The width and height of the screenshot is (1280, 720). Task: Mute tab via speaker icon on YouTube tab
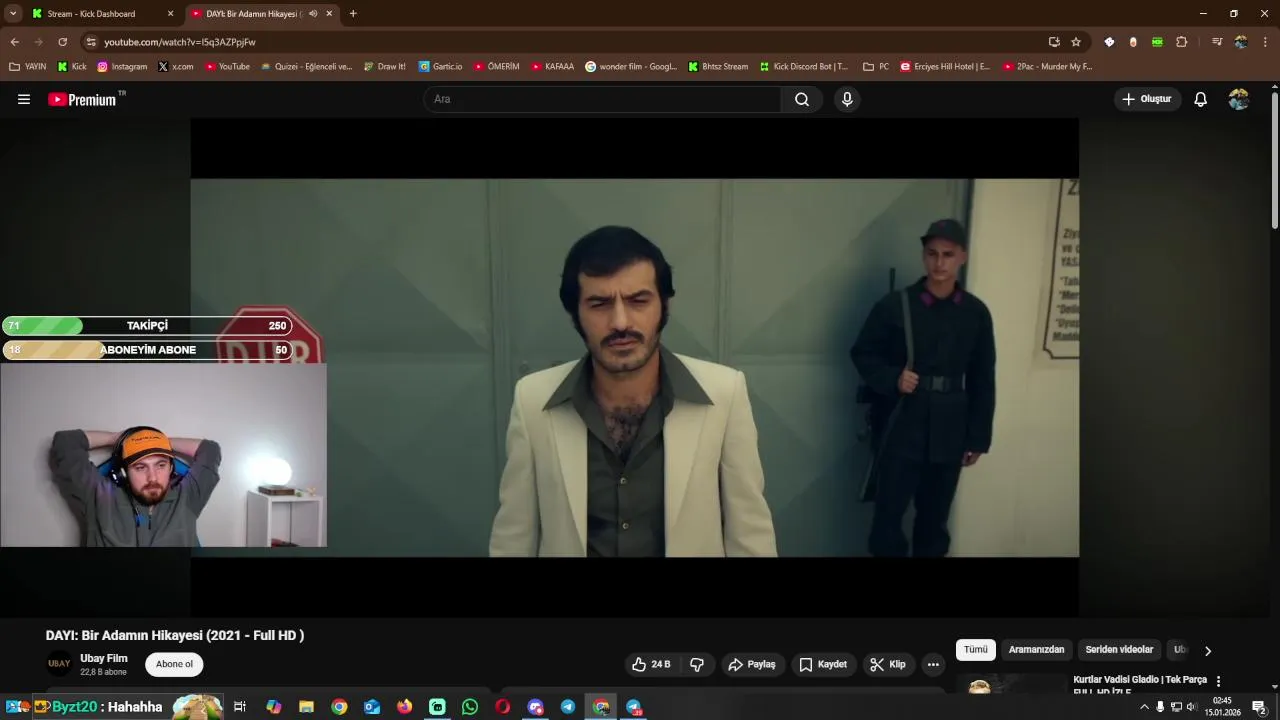coord(313,14)
